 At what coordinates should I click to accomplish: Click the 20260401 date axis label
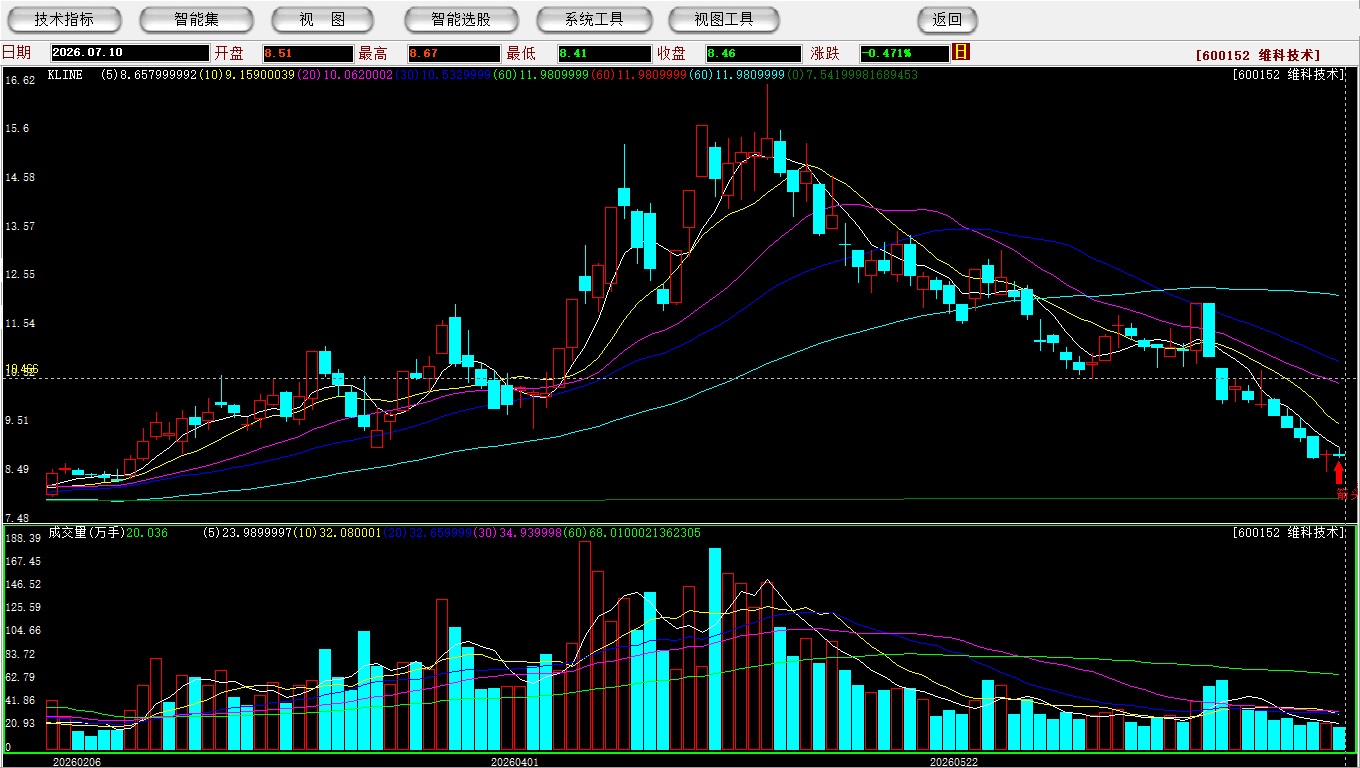514,762
